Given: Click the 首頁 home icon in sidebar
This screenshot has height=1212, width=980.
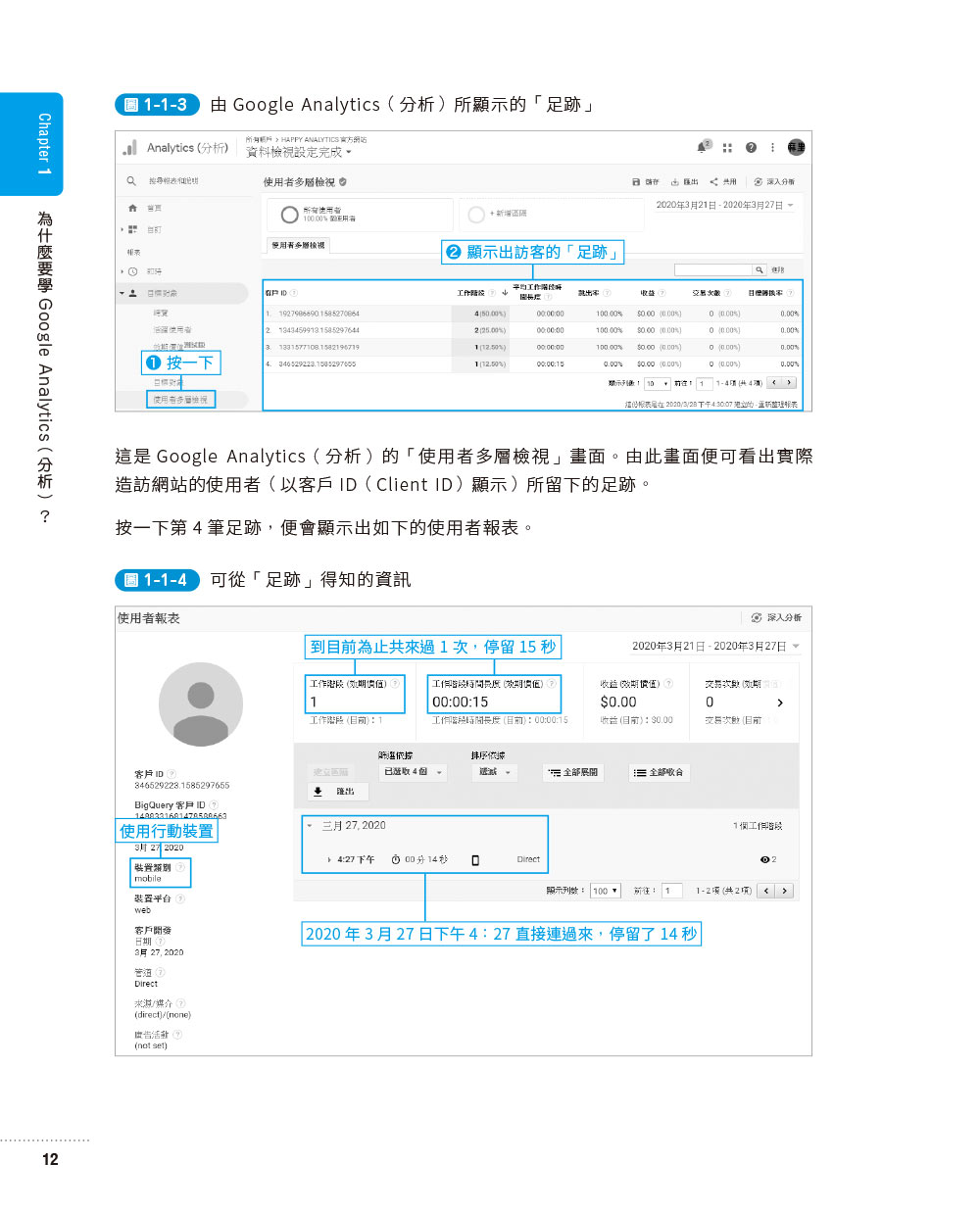Looking at the screenshot, I should pyautogui.click(x=132, y=208).
